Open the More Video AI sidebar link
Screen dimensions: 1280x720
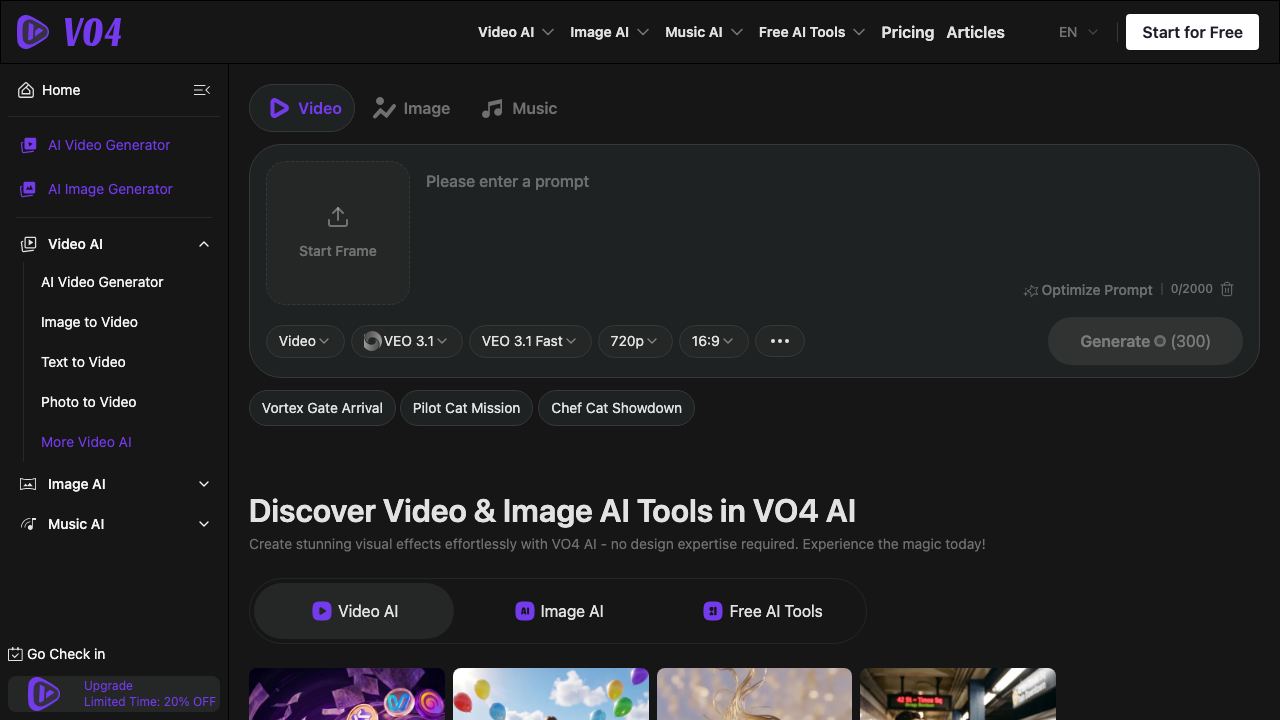click(86, 442)
